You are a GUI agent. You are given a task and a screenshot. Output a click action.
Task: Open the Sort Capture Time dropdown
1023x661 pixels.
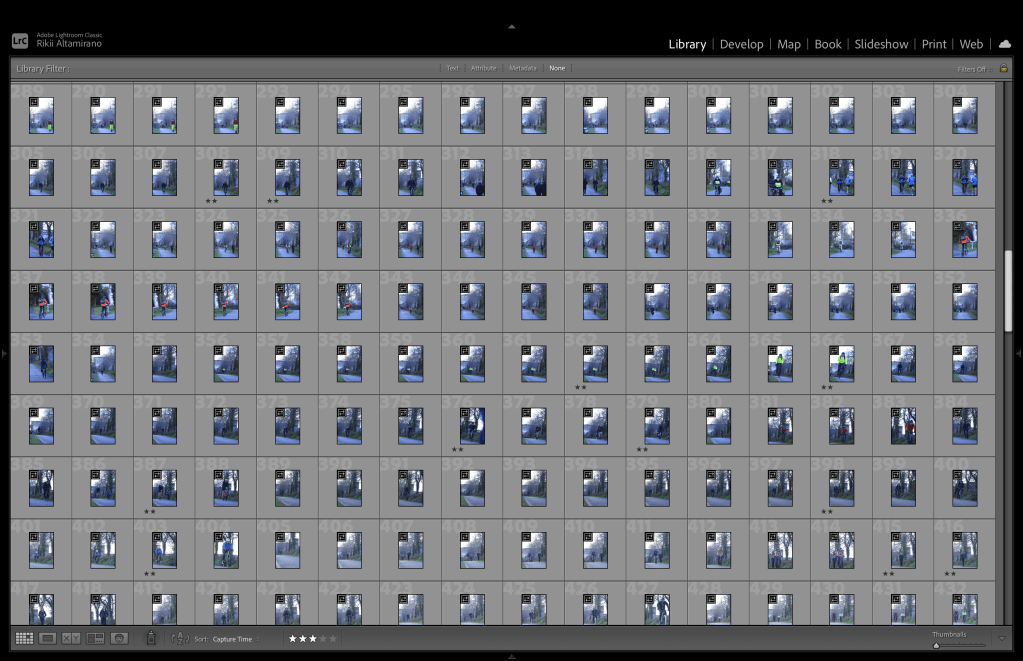point(234,639)
